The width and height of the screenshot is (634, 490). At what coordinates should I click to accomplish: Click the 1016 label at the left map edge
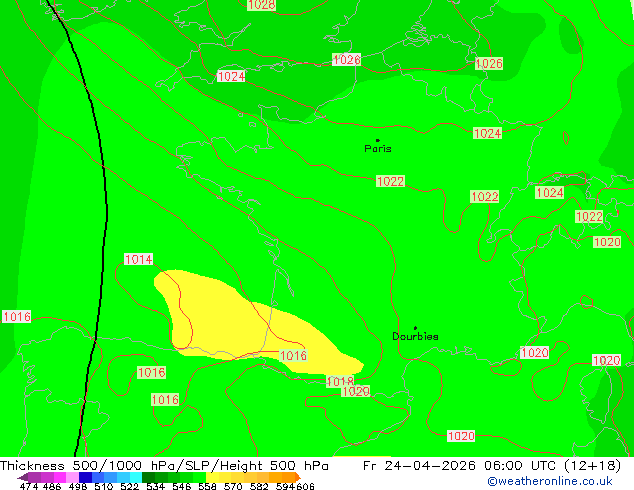[x=17, y=316]
